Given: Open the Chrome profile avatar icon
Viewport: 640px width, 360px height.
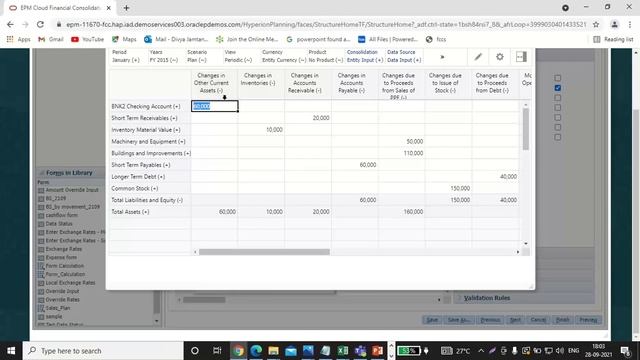Looking at the screenshot, I should tap(614, 24).
